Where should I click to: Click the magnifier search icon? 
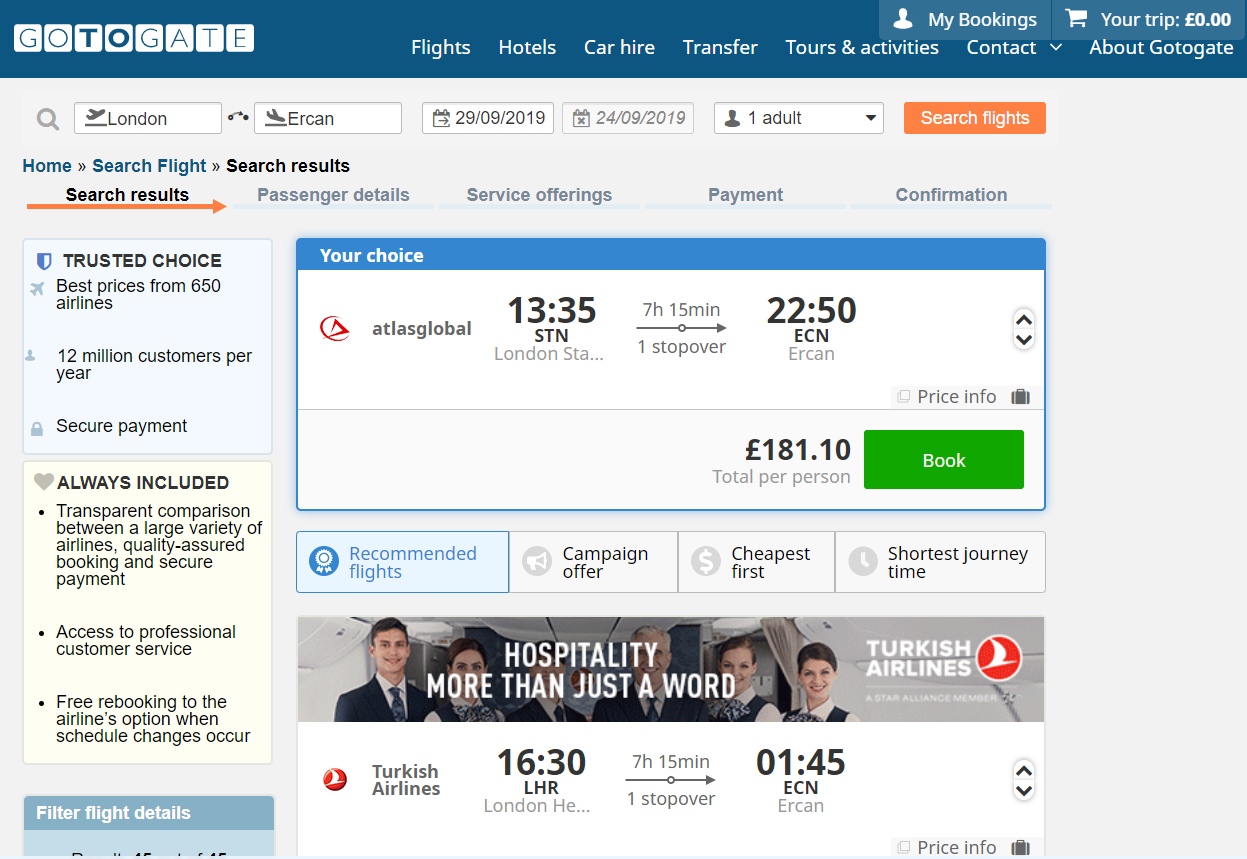[48, 119]
